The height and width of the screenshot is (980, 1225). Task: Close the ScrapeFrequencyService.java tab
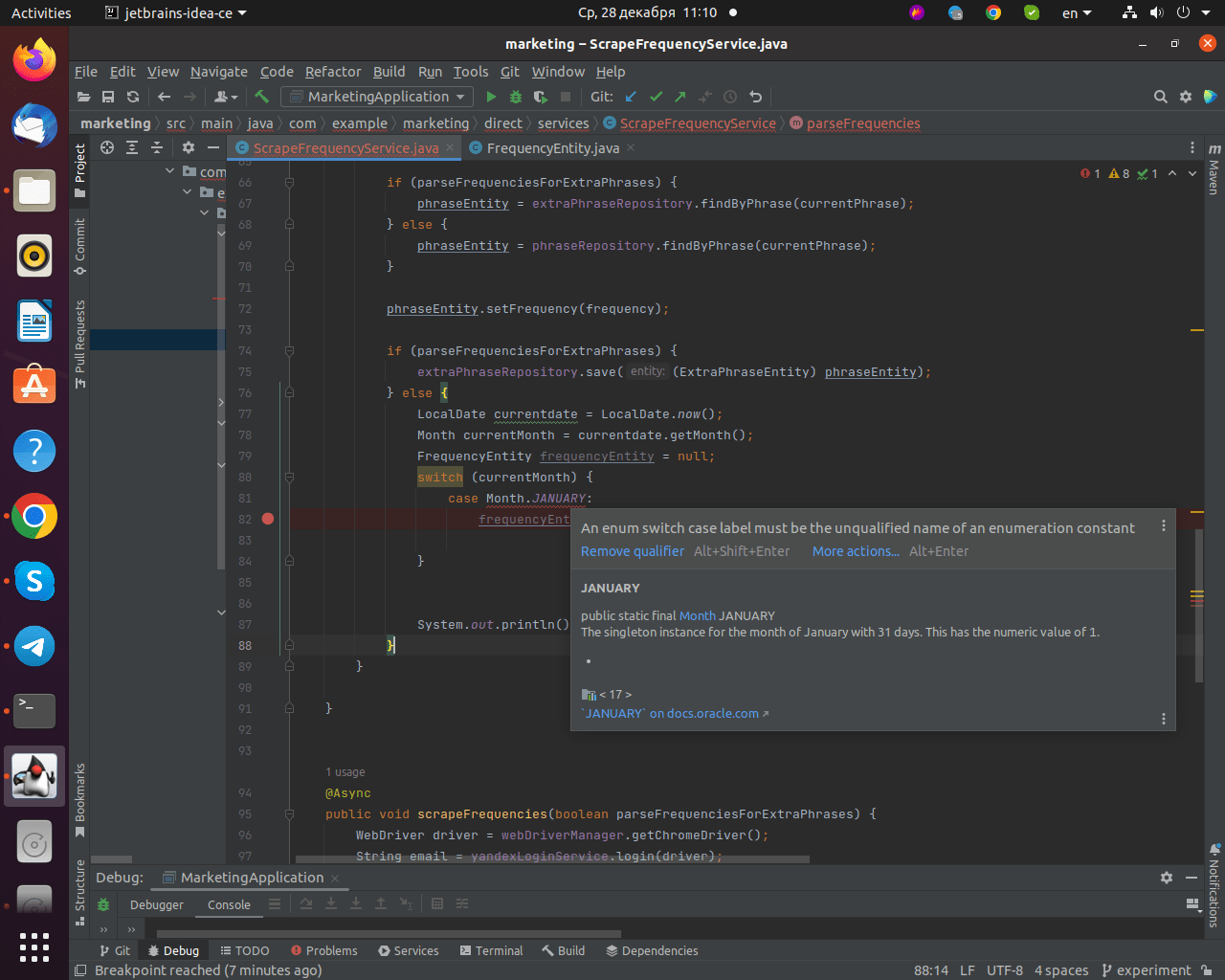[x=450, y=147]
